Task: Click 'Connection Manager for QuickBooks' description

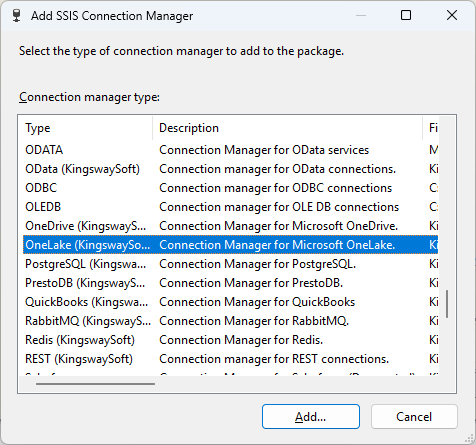Action: pyautogui.click(x=257, y=302)
